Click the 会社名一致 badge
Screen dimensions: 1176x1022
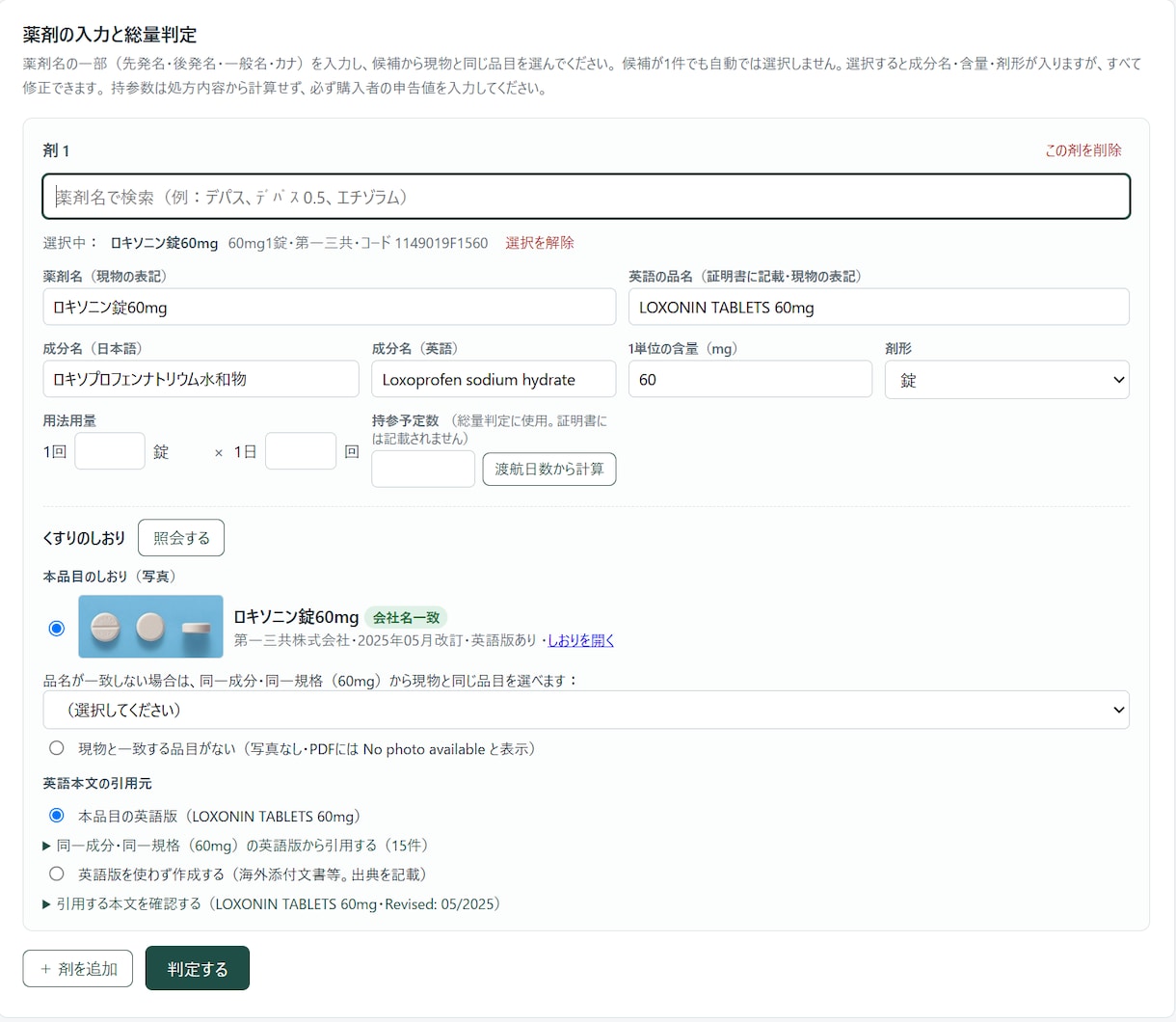406,618
